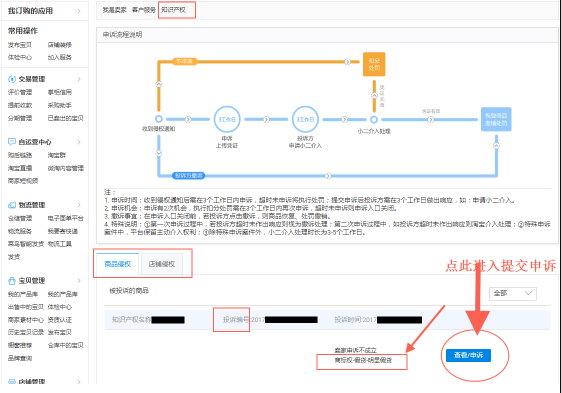Open 已卖出的宝贝 link
The height and width of the screenshot is (393, 561).
click(x=65, y=118)
